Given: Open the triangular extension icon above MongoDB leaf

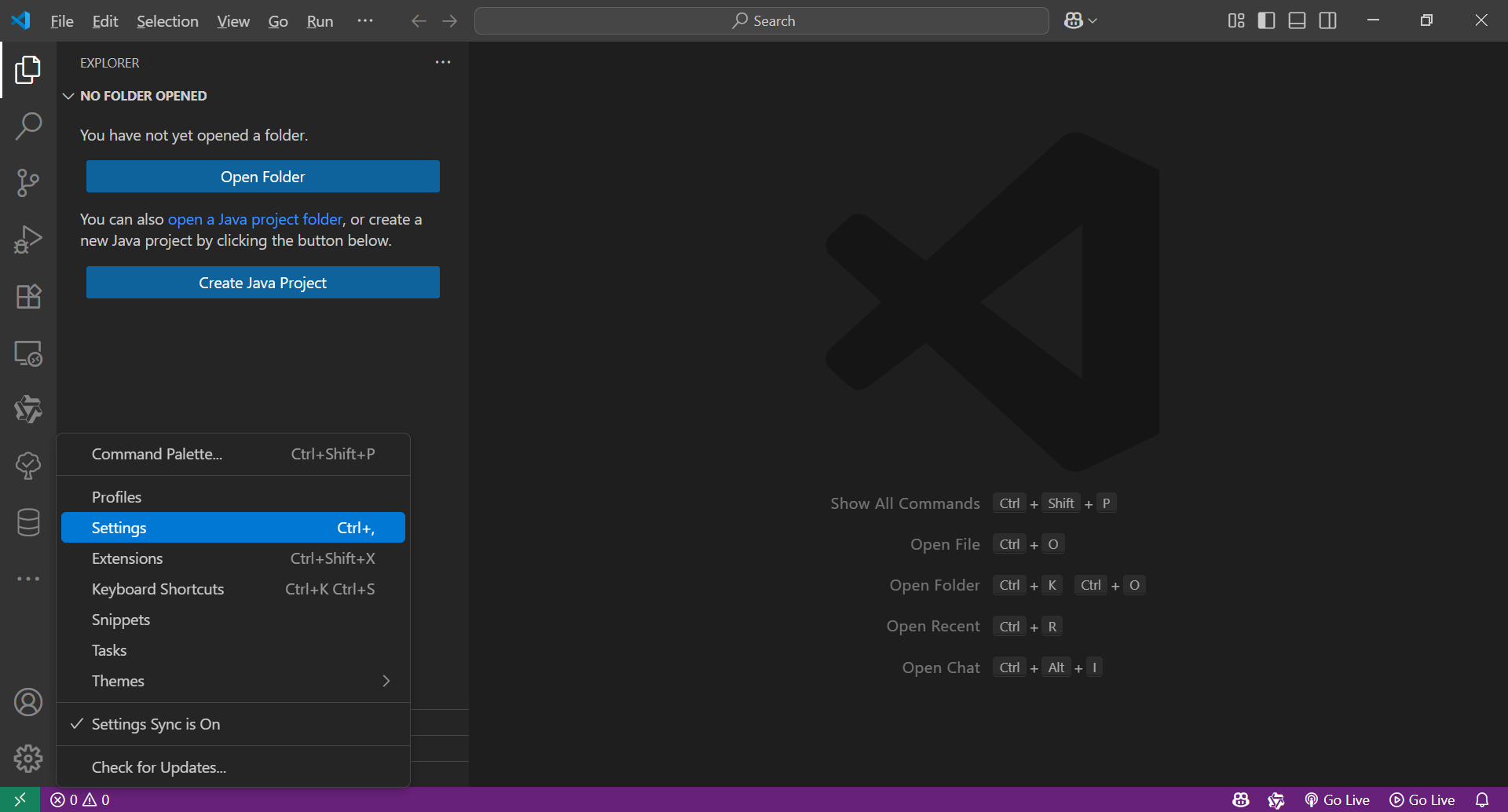Looking at the screenshot, I should [x=28, y=409].
